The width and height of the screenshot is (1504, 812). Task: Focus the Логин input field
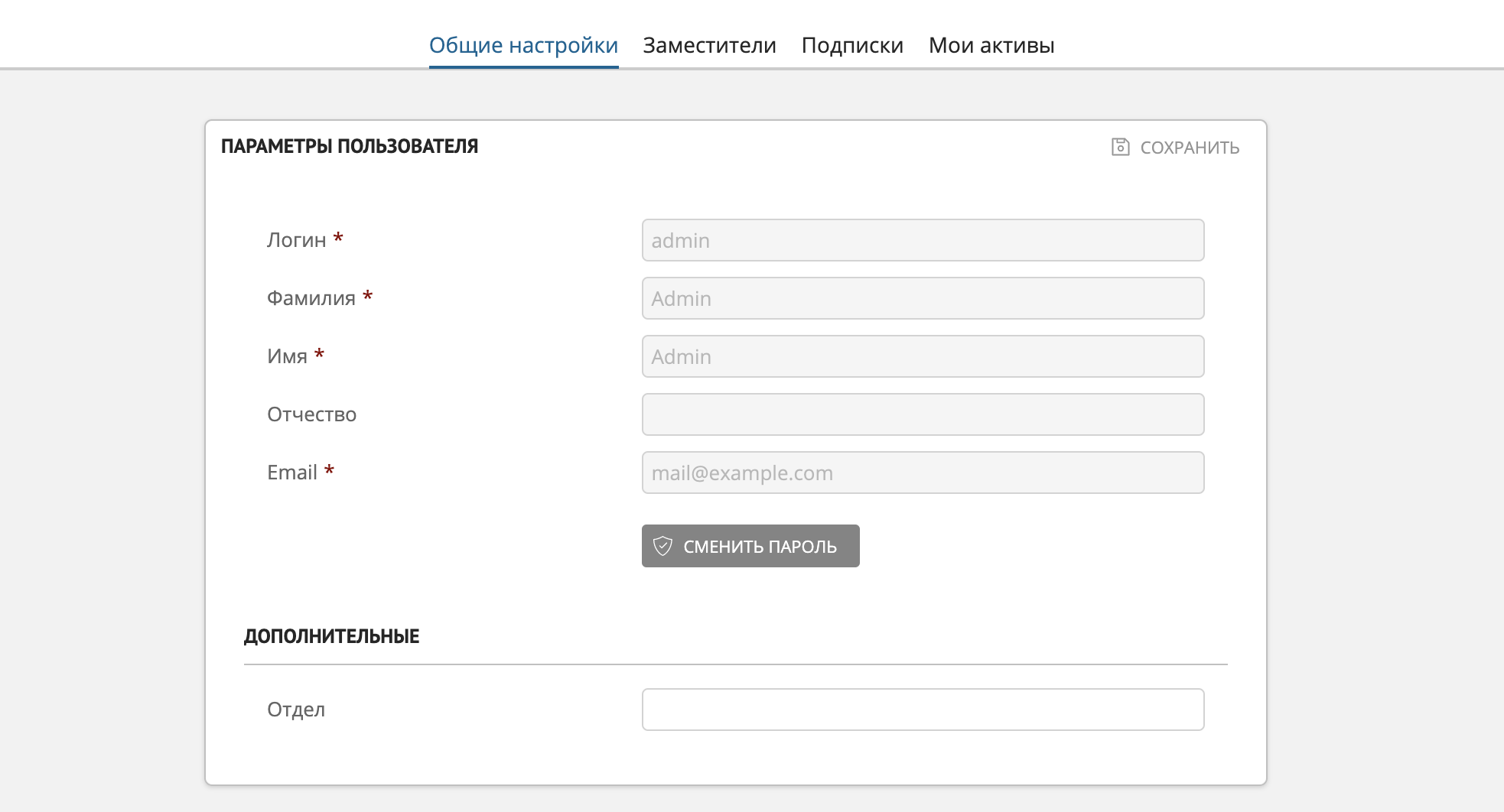tap(923, 240)
